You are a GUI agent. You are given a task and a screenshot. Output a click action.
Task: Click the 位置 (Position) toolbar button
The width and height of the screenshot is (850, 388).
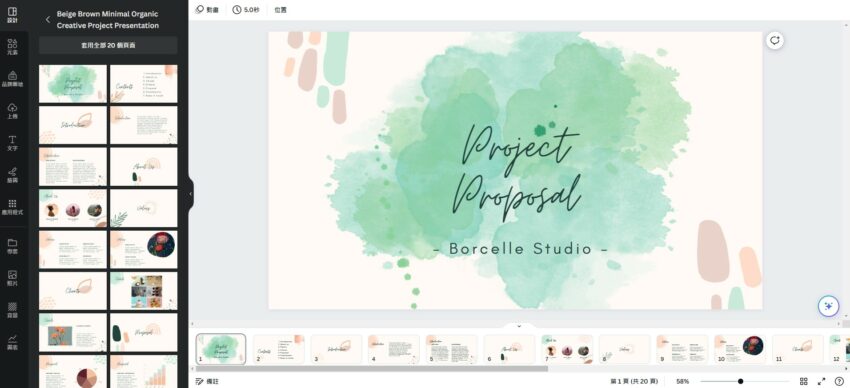click(280, 10)
